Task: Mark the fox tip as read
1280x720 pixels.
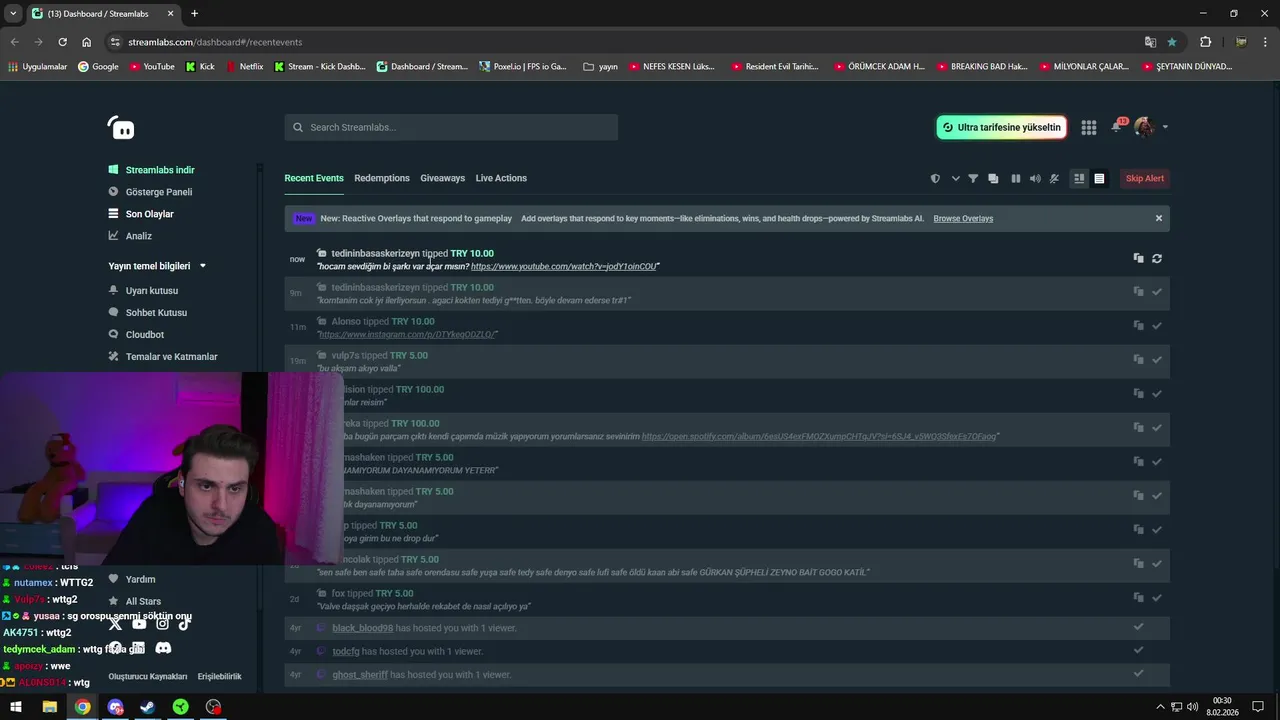Action: (1157, 598)
